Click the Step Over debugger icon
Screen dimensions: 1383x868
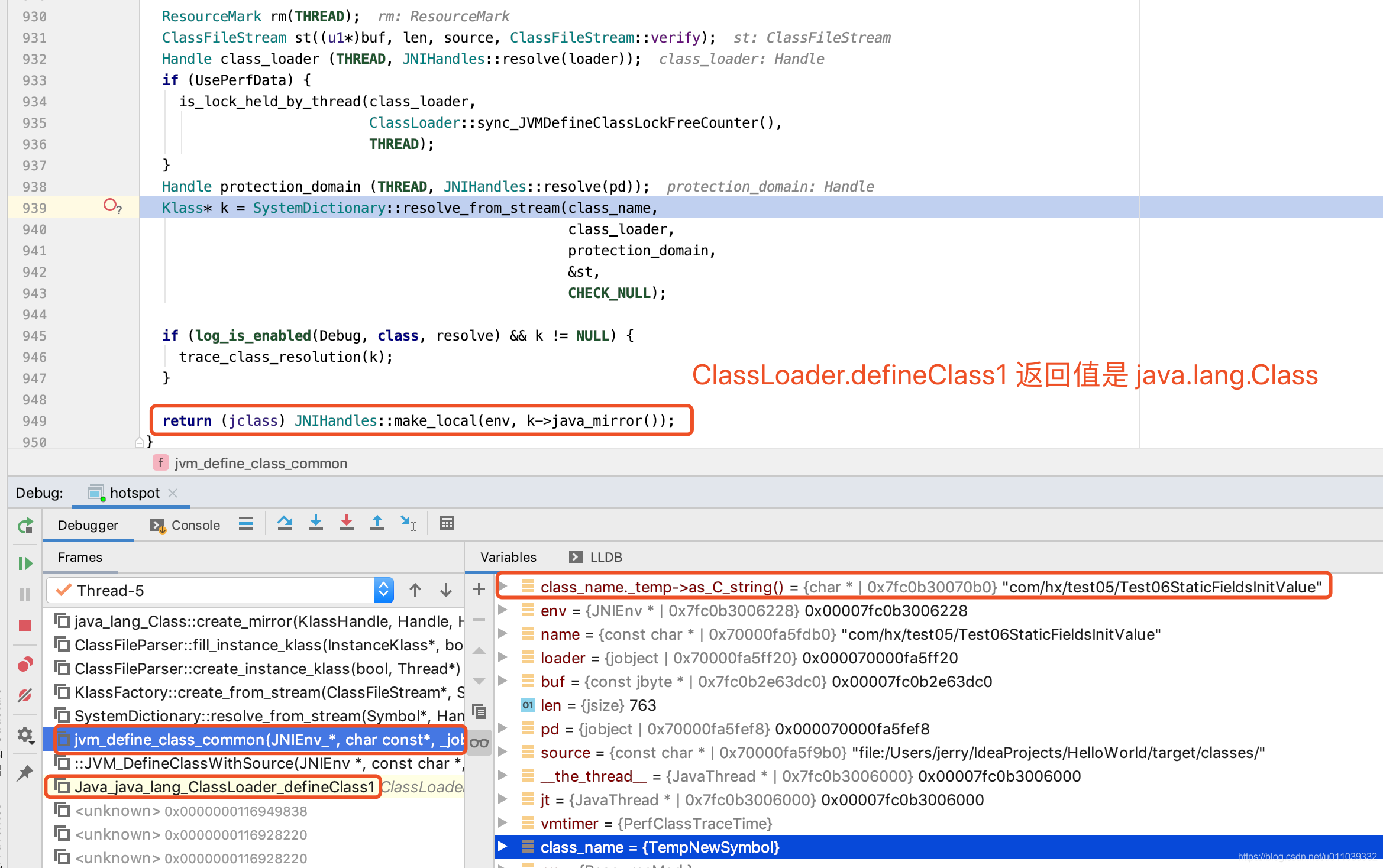[x=285, y=523]
